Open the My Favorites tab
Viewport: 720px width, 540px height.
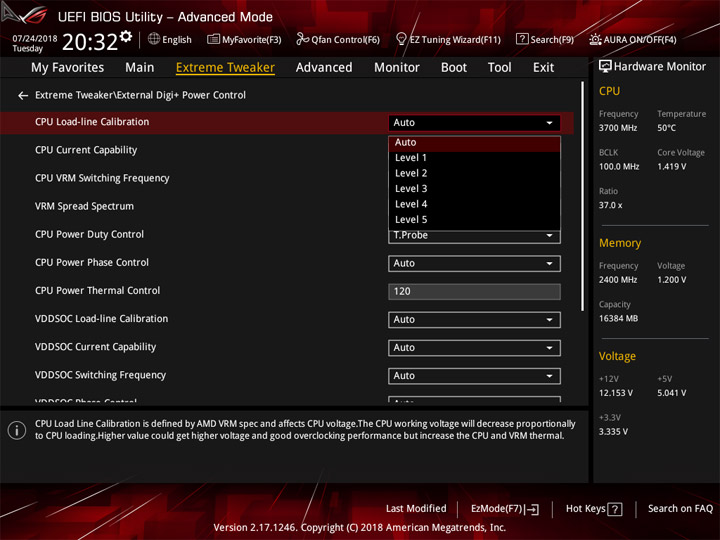pos(68,68)
